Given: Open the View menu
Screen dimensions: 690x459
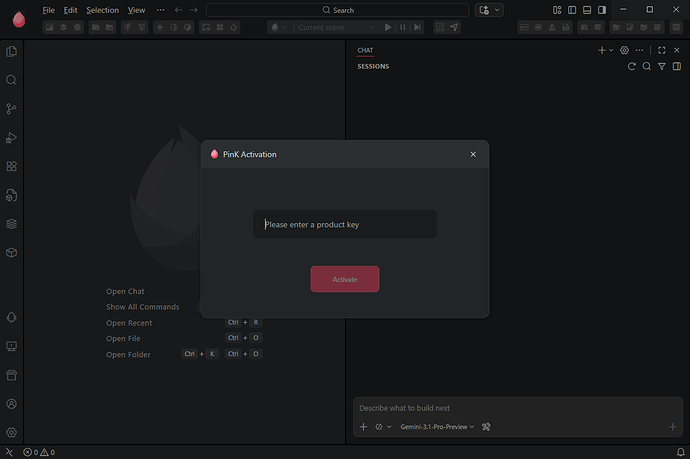Looking at the screenshot, I should 136,10.
